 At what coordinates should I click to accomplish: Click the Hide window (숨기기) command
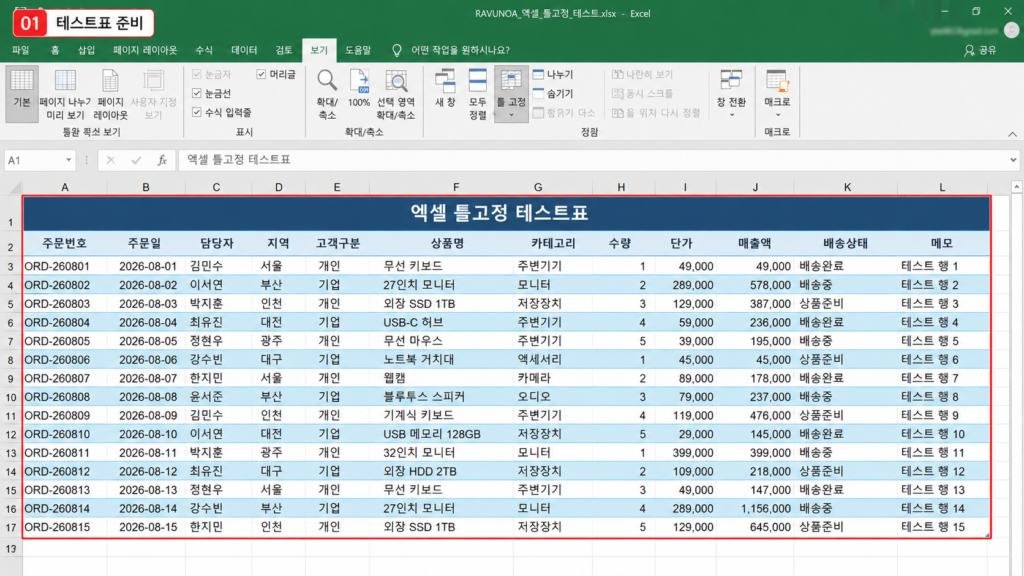click(553, 93)
